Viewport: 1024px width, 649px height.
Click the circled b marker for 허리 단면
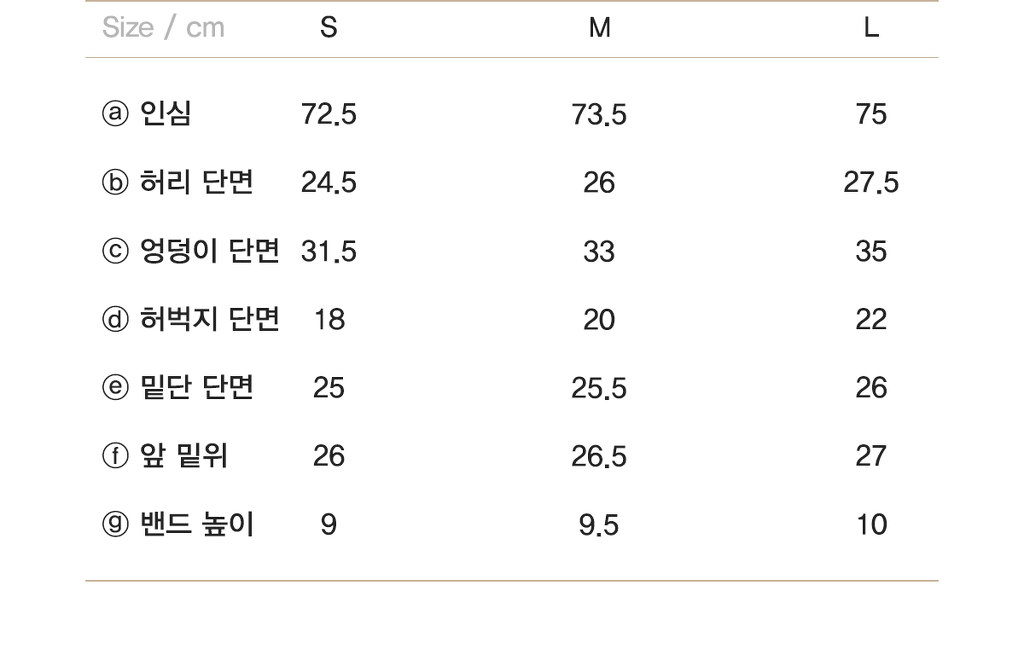[115, 182]
